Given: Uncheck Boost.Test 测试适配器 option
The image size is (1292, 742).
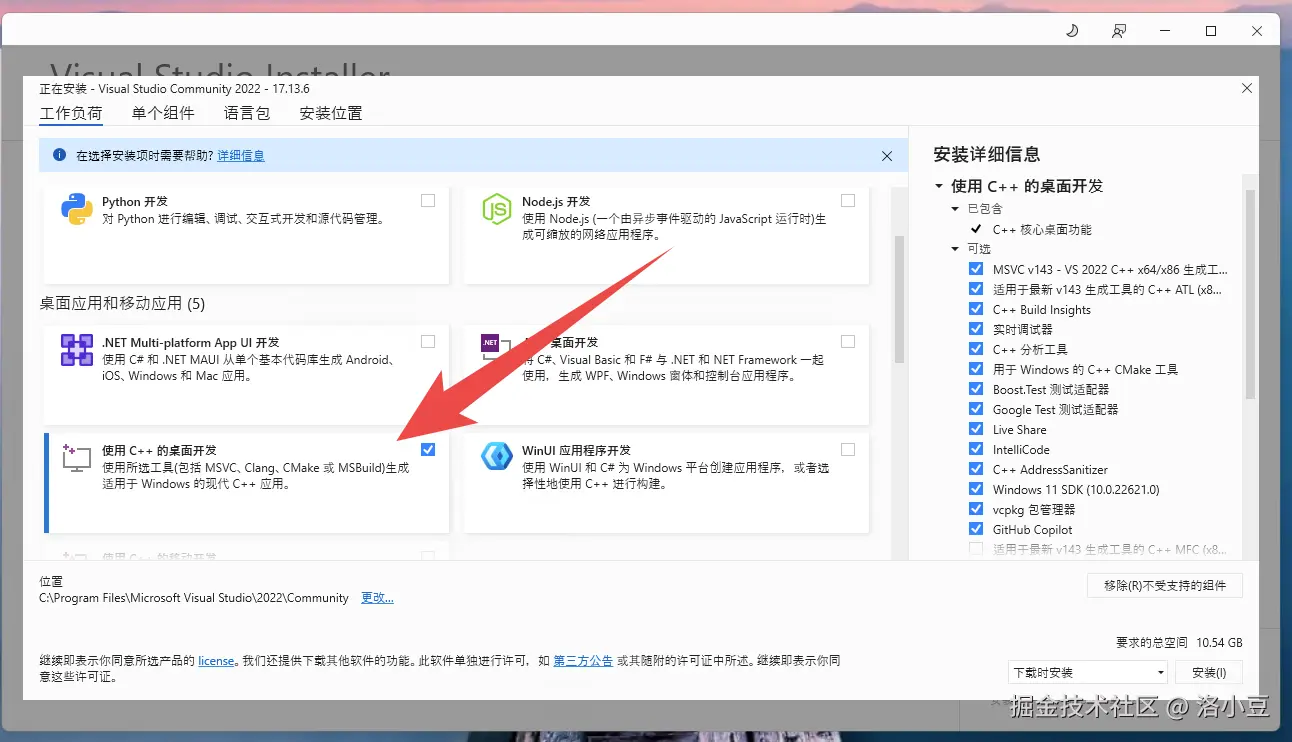Looking at the screenshot, I should tap(976, 389).
